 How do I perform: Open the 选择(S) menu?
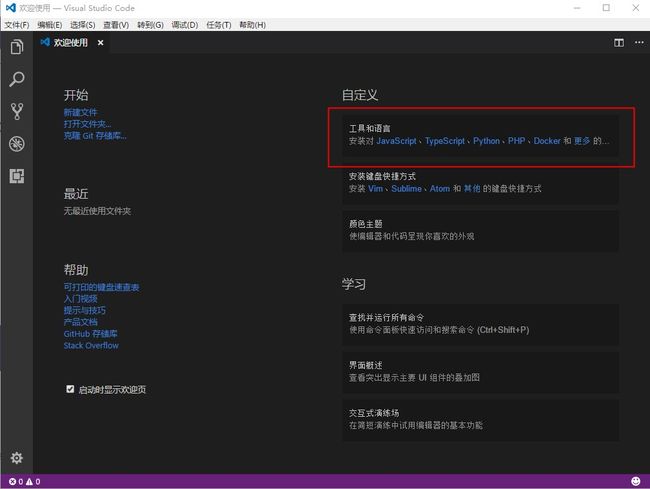pos(82,25)
